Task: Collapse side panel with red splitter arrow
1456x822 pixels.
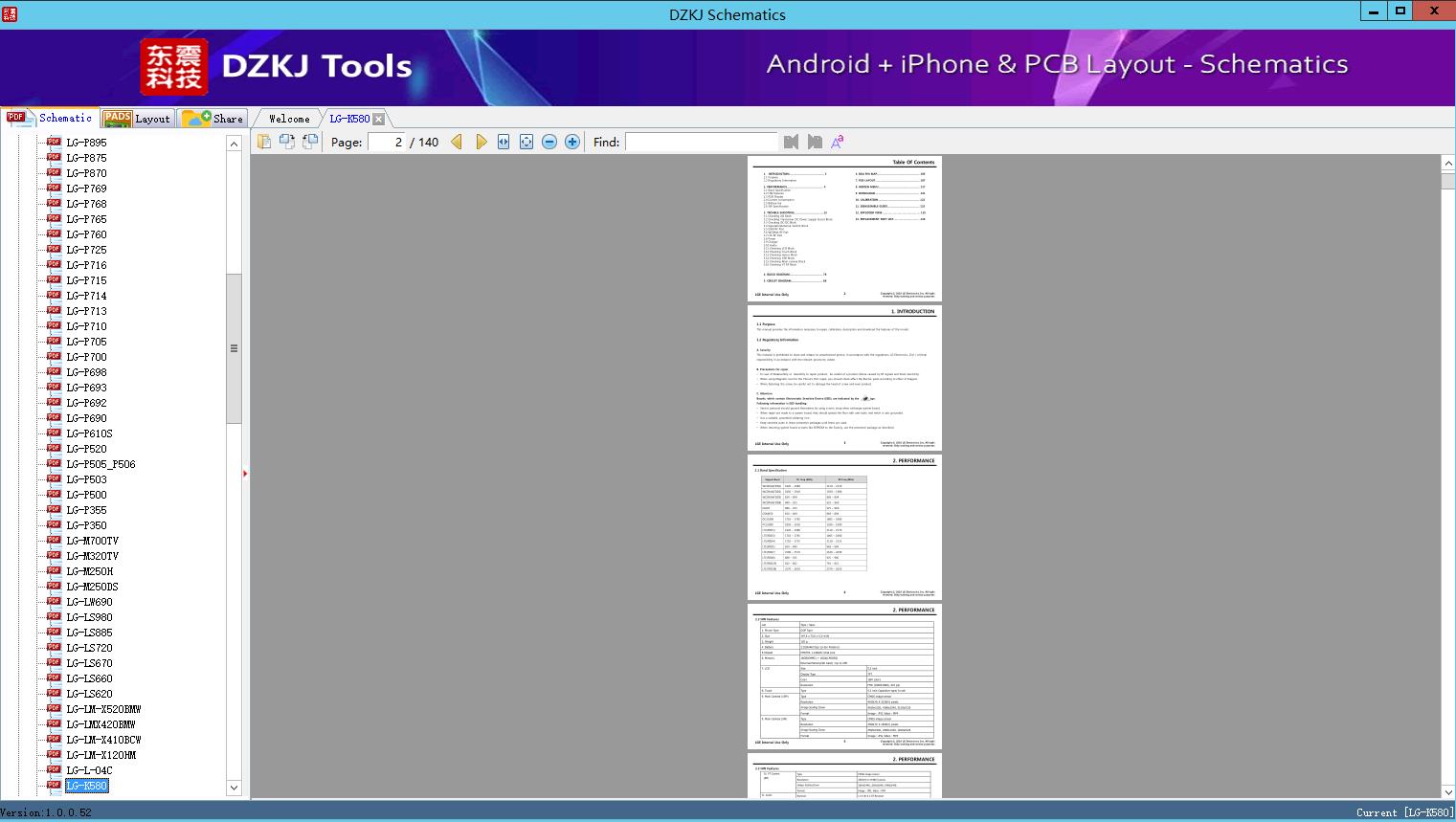Action: pos(245,474)
